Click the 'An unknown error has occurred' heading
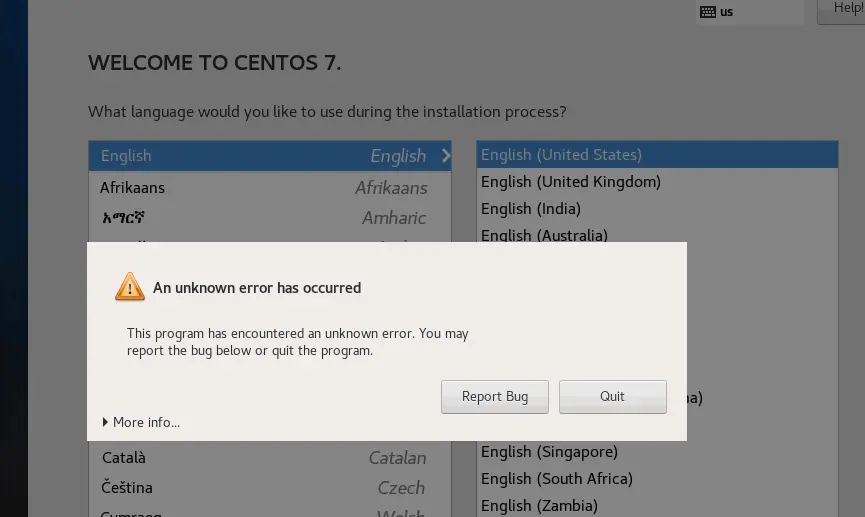 pos(257,287)
